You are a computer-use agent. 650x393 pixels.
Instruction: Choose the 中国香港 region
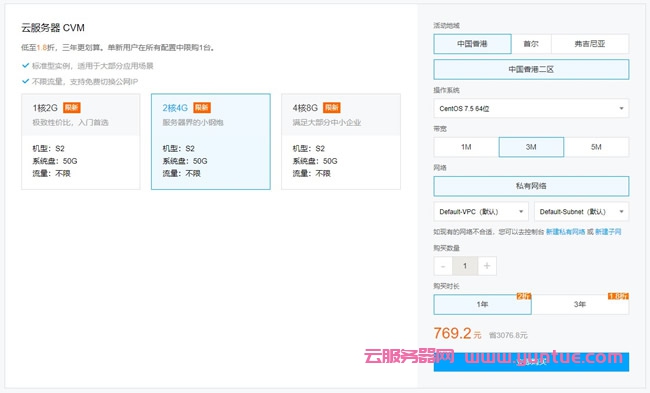click(x=472, y=44)
